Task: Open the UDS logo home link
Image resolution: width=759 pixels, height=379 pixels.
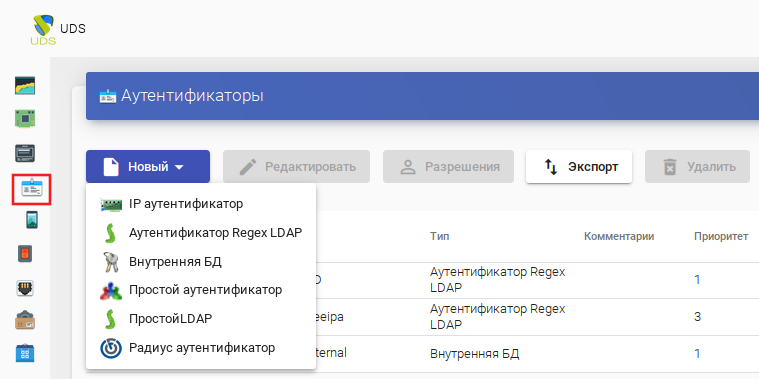Action: click(x=44, y=29)
